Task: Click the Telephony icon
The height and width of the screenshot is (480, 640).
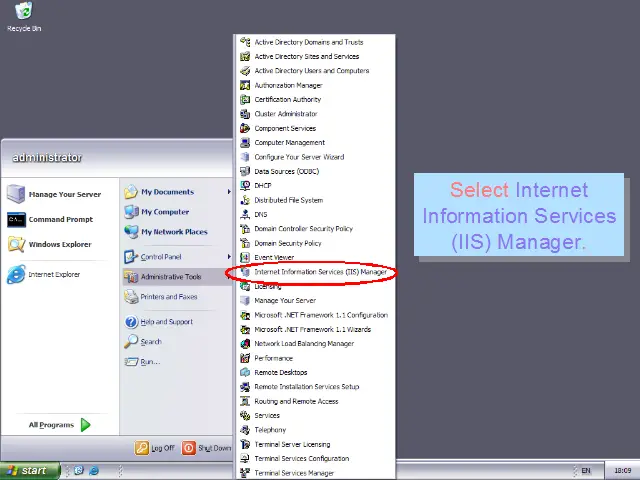Action: click(245, 430)
